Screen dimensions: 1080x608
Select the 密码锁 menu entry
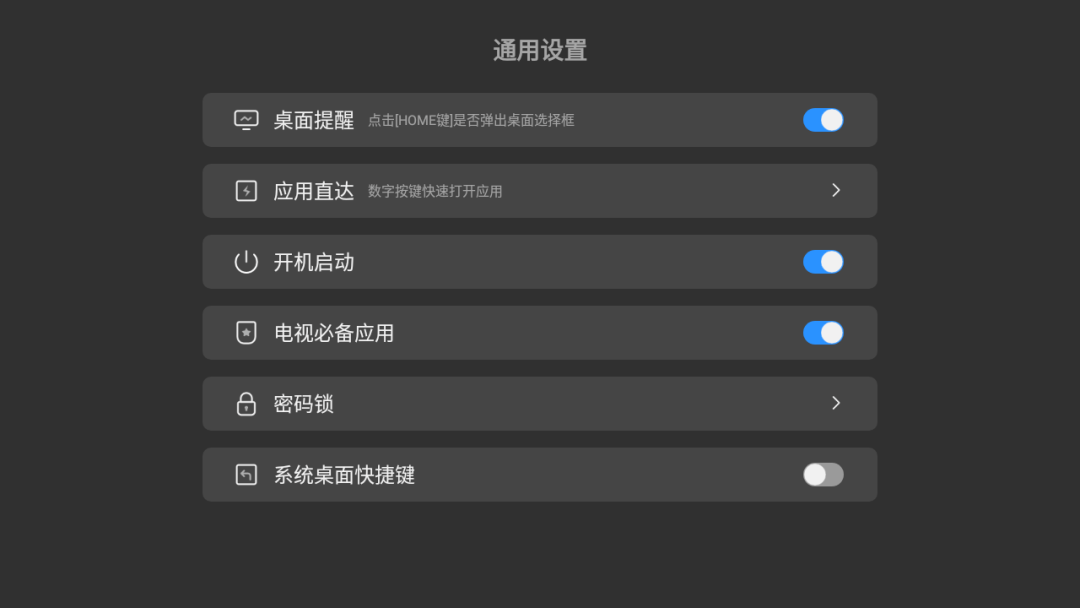coord(540,403)
